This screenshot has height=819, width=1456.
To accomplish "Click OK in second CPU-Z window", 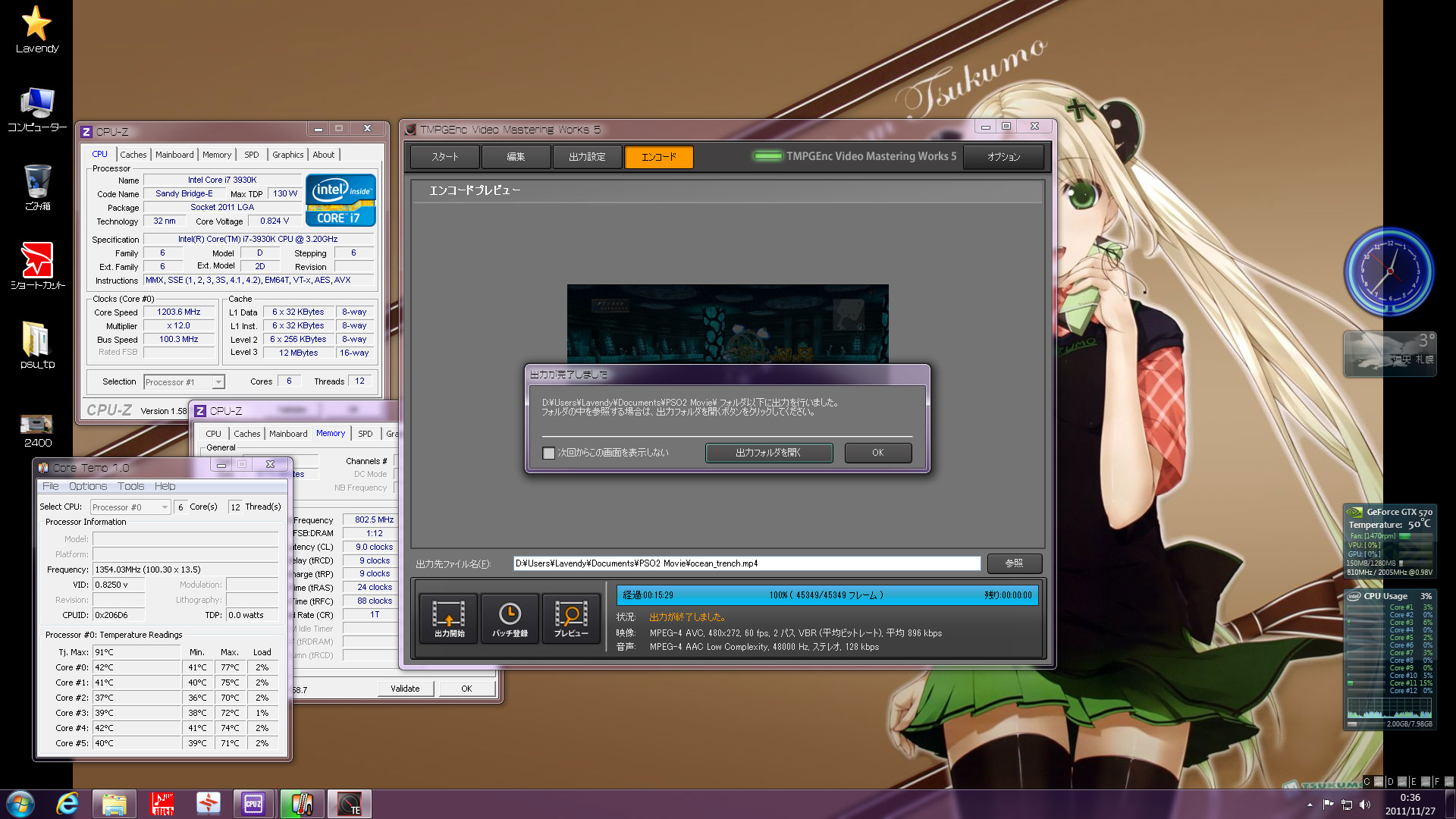I will [466, 689].
